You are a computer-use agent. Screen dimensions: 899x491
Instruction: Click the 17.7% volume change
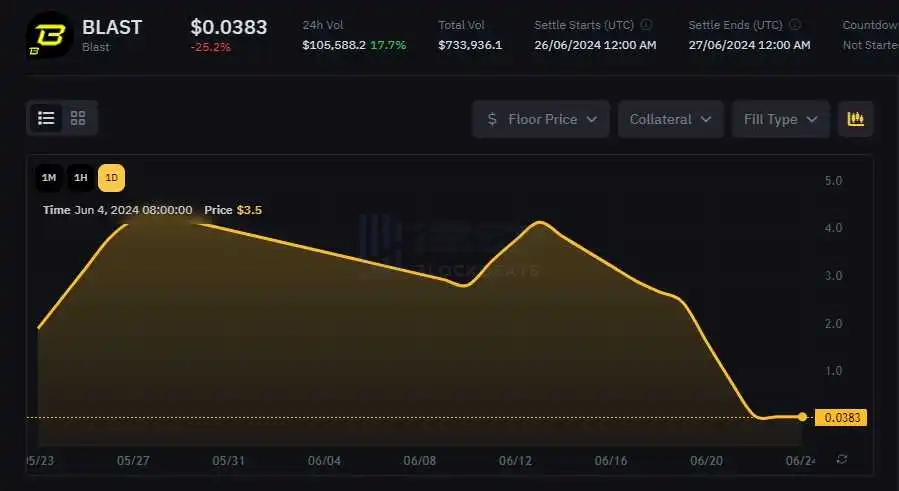(x=388, y=45)
